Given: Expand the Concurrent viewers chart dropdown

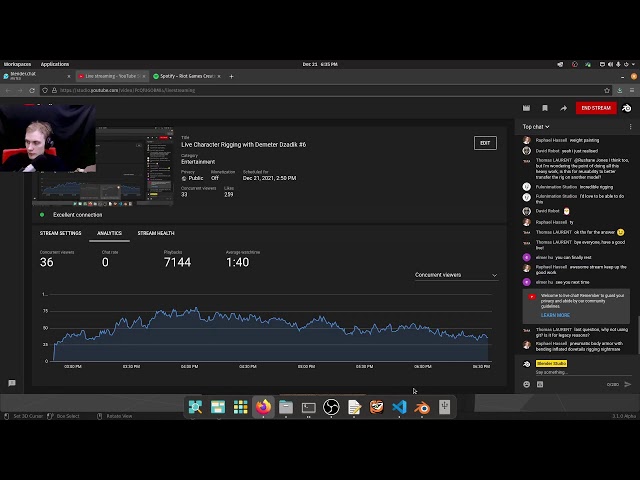Looking at the screenshot, I should click(x=456, y=275).
